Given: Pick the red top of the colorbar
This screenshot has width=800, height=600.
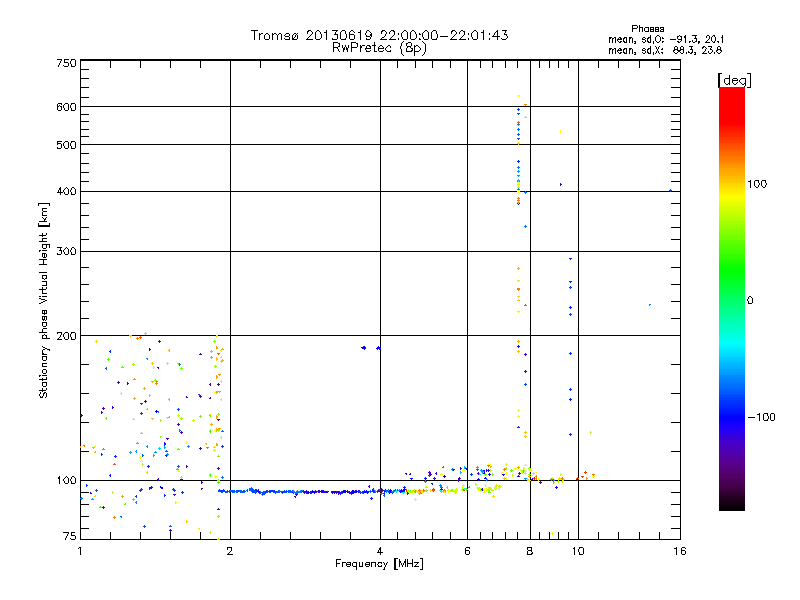Looking at the screenshot, I should [732, 93].
